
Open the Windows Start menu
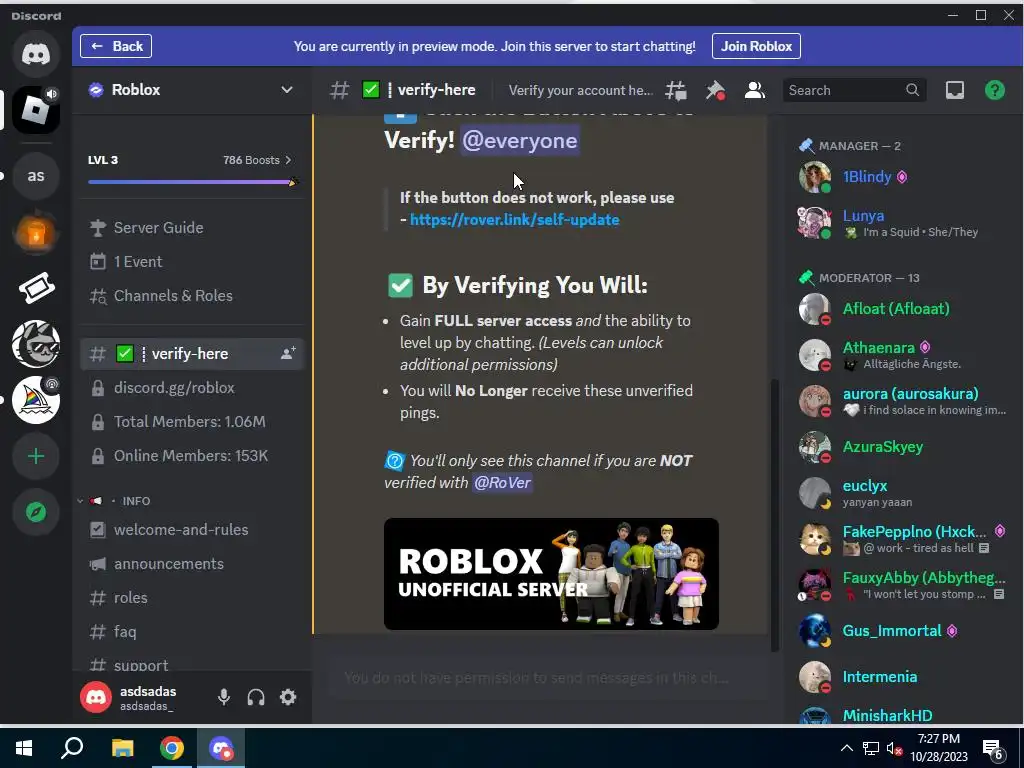[24, 748]
